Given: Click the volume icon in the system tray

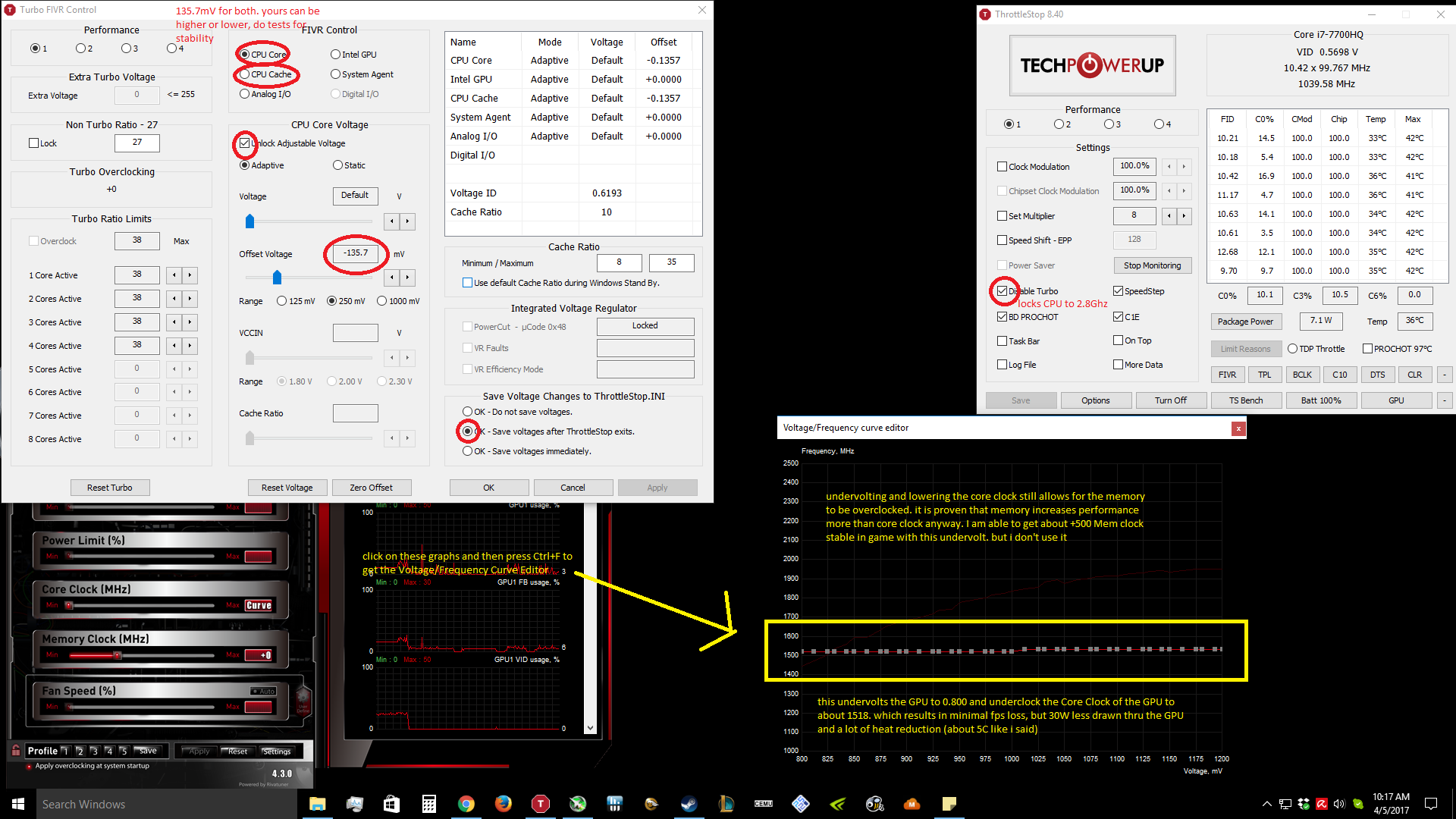Looking at the screenshot, I should (x=1338, y=804).
